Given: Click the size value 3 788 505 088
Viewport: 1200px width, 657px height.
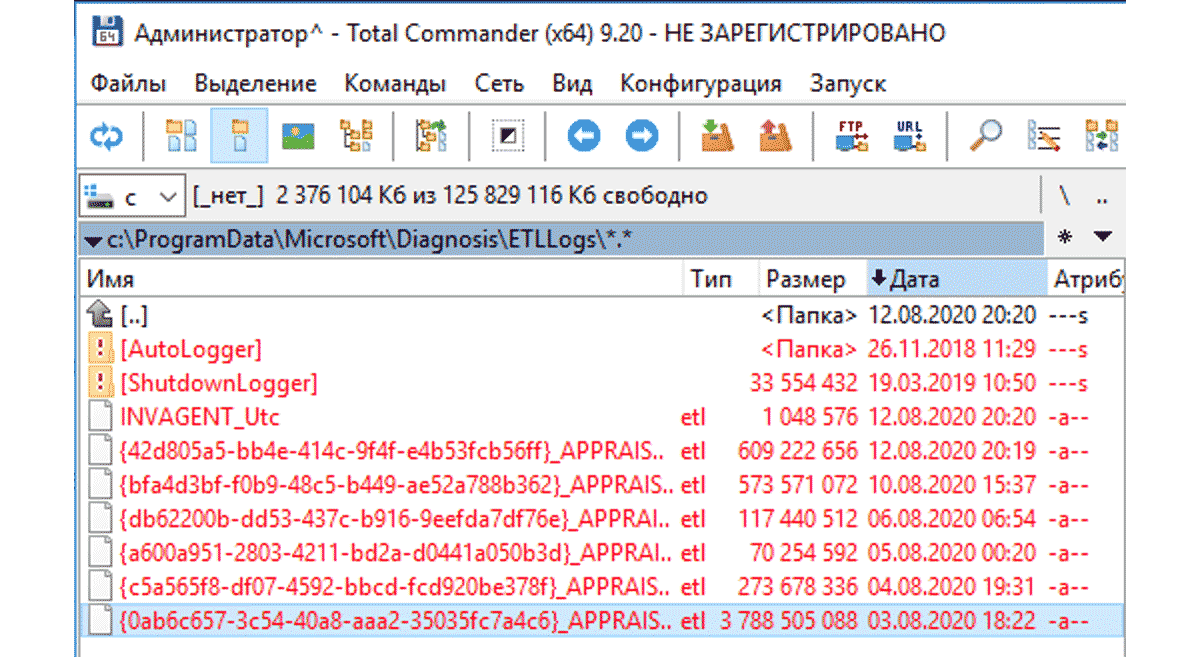Looking at the screenshot, I should [789, 620].
